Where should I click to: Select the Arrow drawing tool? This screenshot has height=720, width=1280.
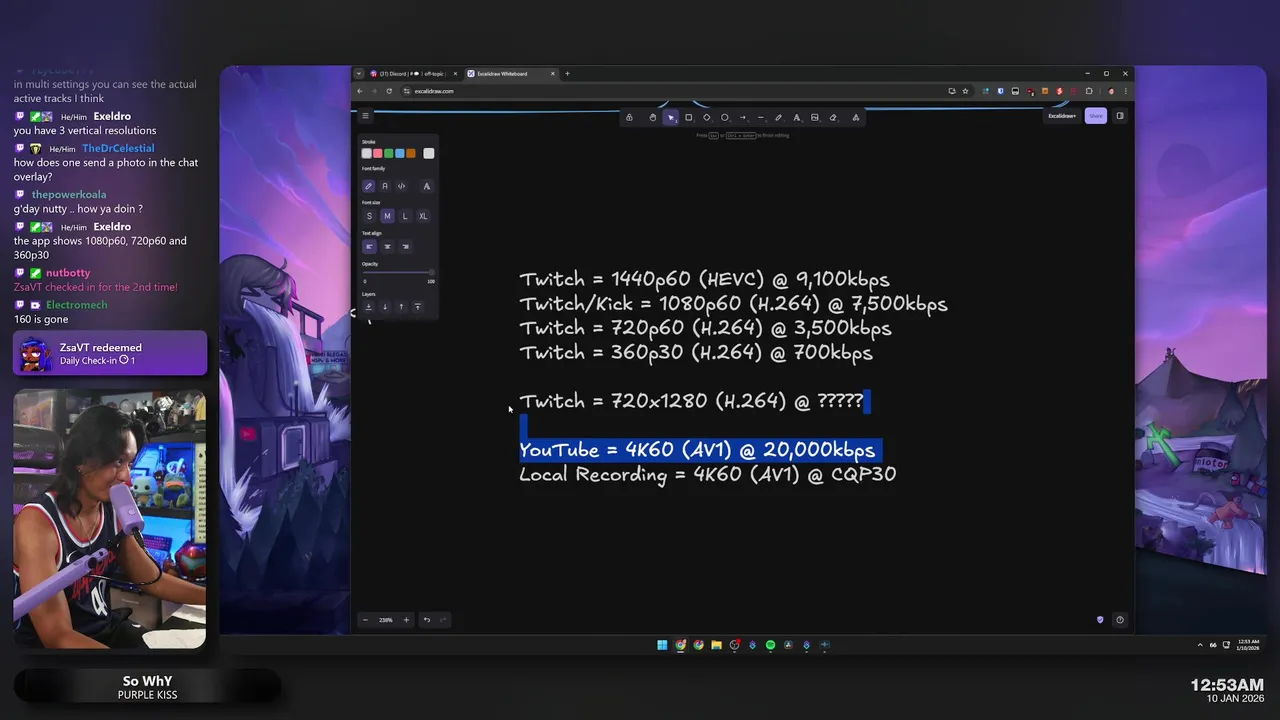click(x=742, y=117)
